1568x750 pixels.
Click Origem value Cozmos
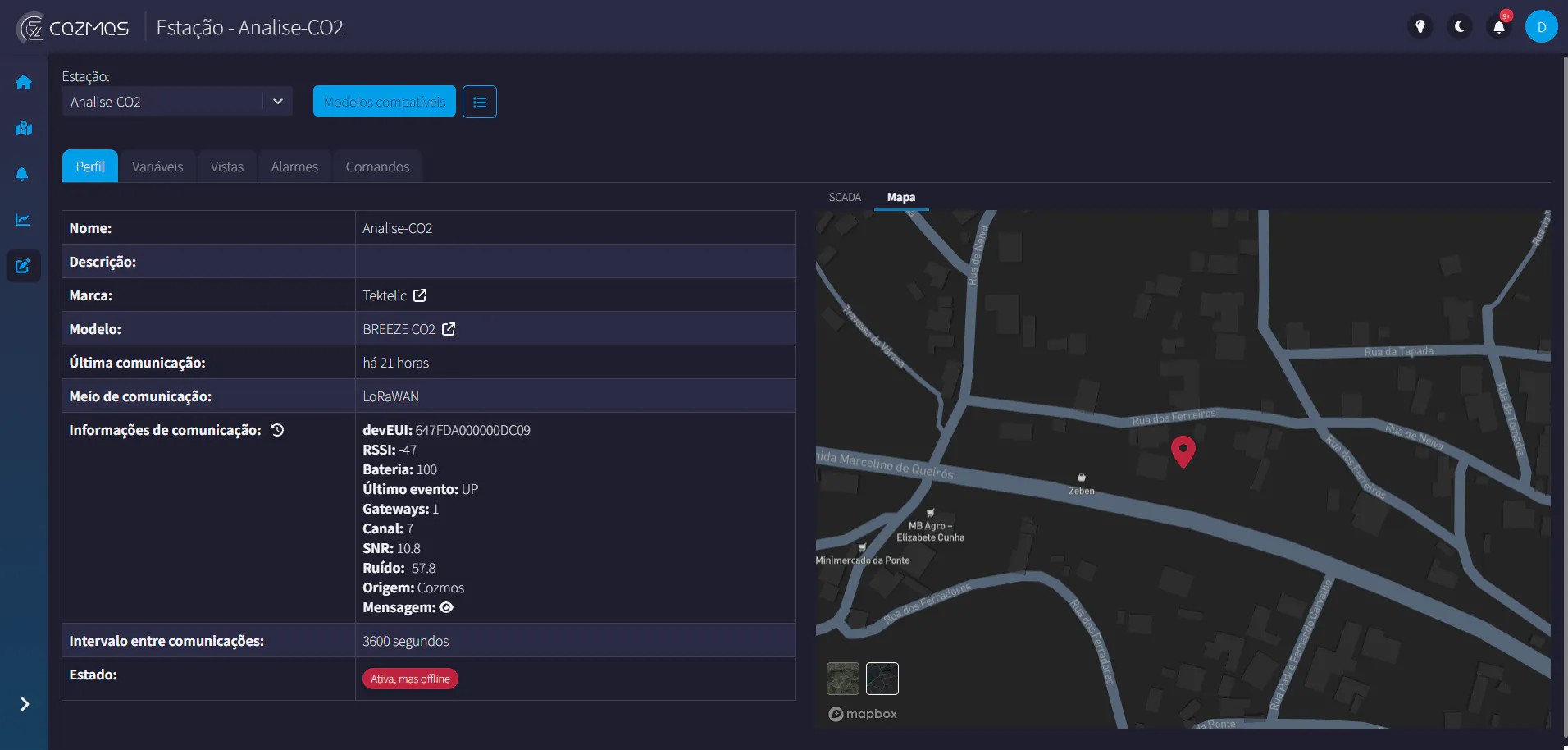(440, 588)
